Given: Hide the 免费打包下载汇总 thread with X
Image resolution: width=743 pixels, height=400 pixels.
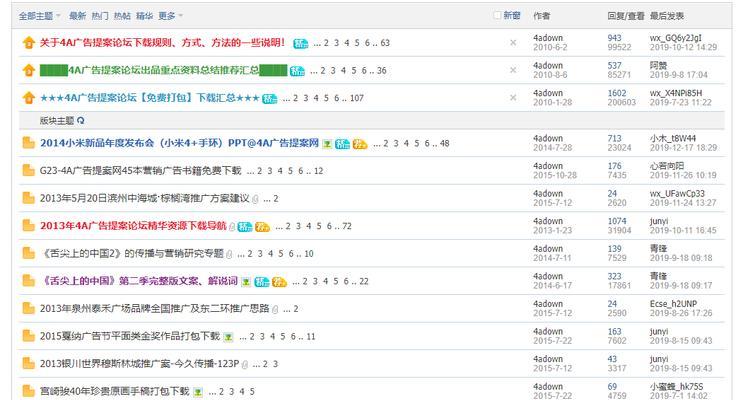Looking at the screenshot, I should [x=513, y=98].
